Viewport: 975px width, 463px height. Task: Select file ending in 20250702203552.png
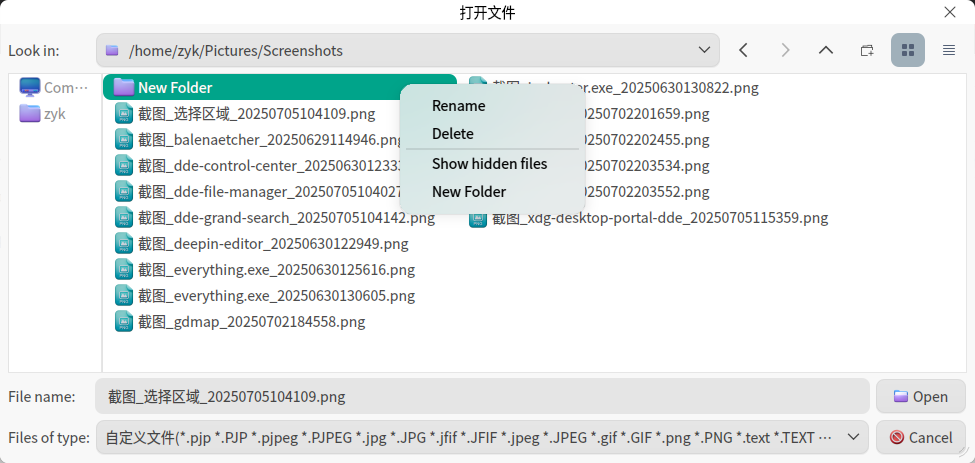[647, 192]
